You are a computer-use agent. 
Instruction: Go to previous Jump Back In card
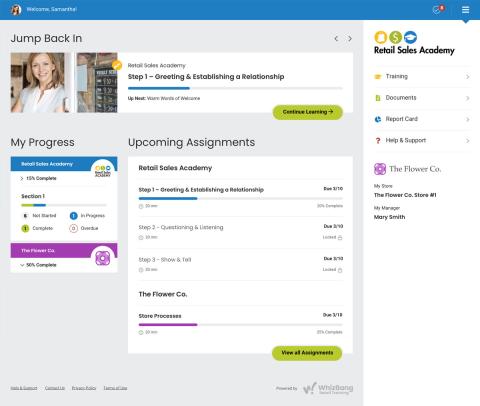[336, 39]
